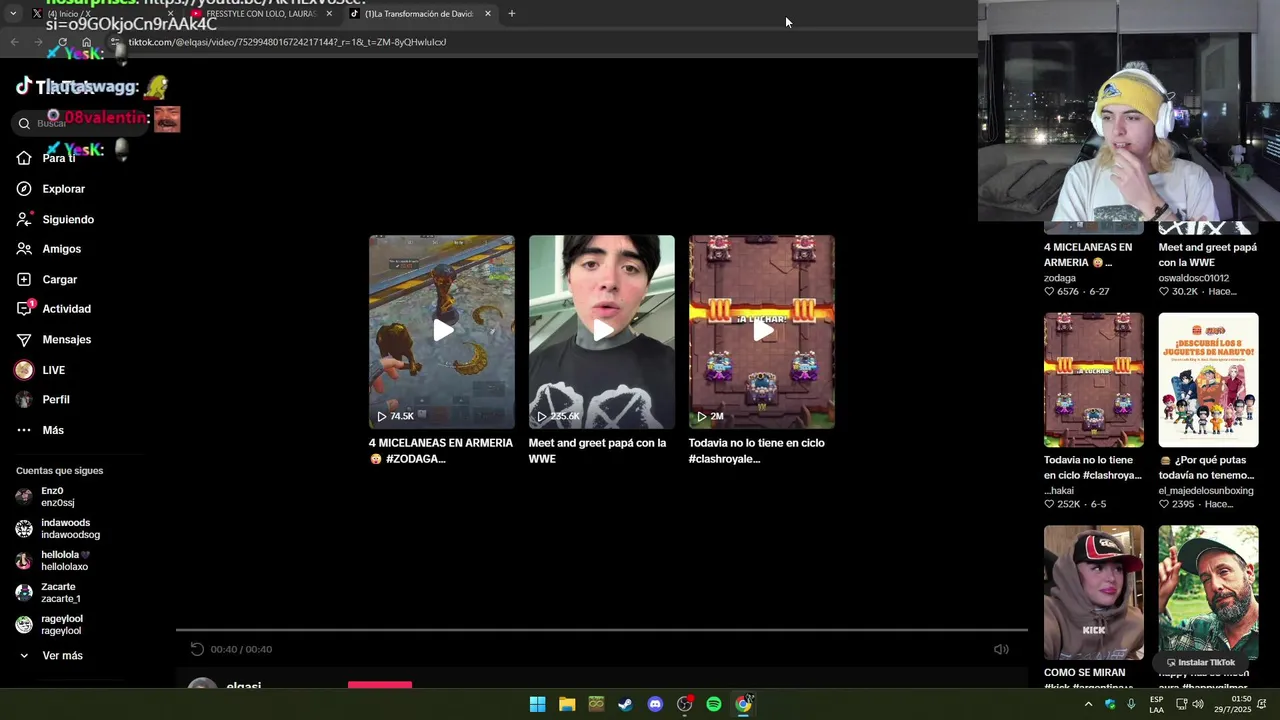
Task: Open sidebar Clash Royale video thumbnail by hakai
Action: [1094, 380]
